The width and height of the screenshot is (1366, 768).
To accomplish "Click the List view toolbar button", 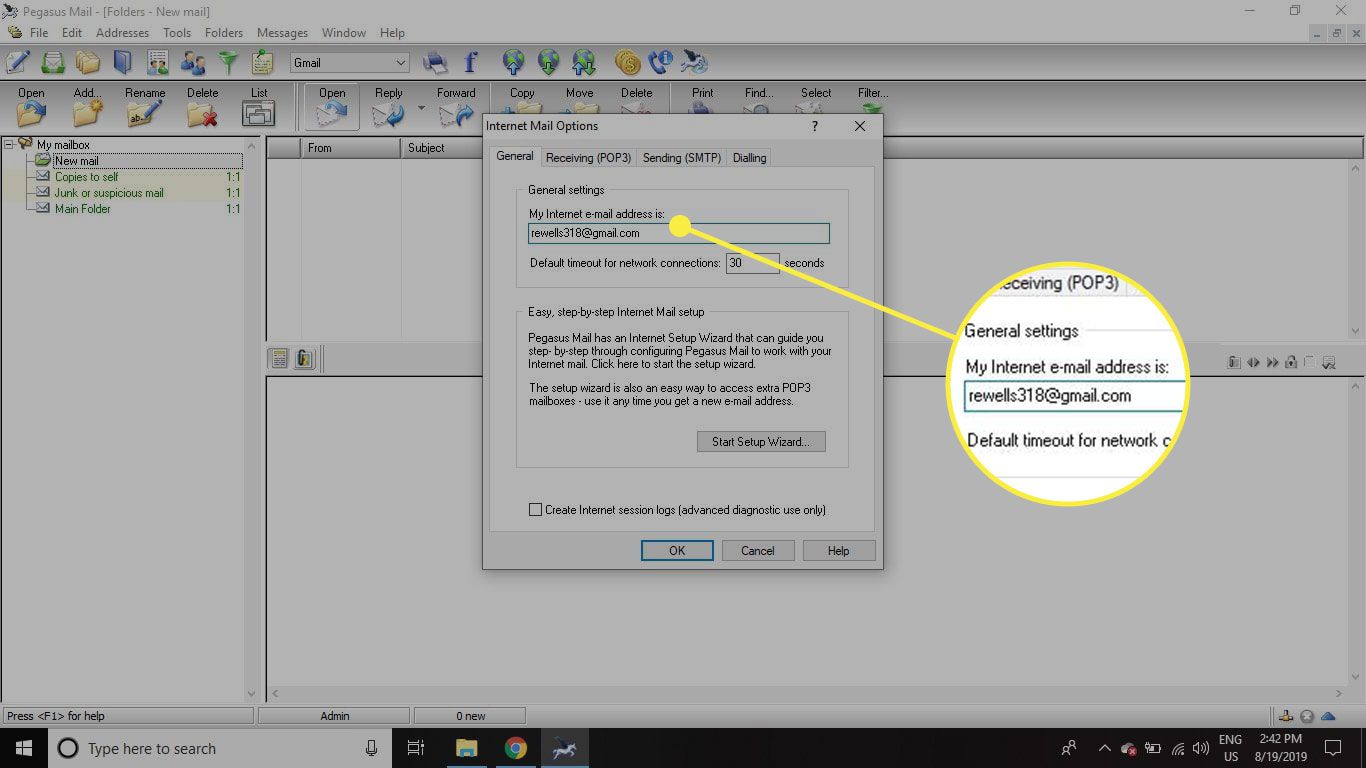I will [x=259, y=106].
